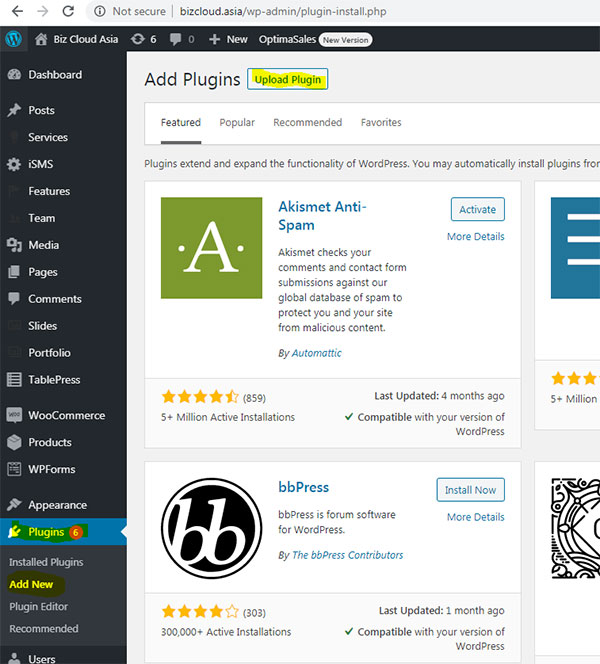
Task: Click the Pages icon in sidebar
Action: tap(14, 272)
